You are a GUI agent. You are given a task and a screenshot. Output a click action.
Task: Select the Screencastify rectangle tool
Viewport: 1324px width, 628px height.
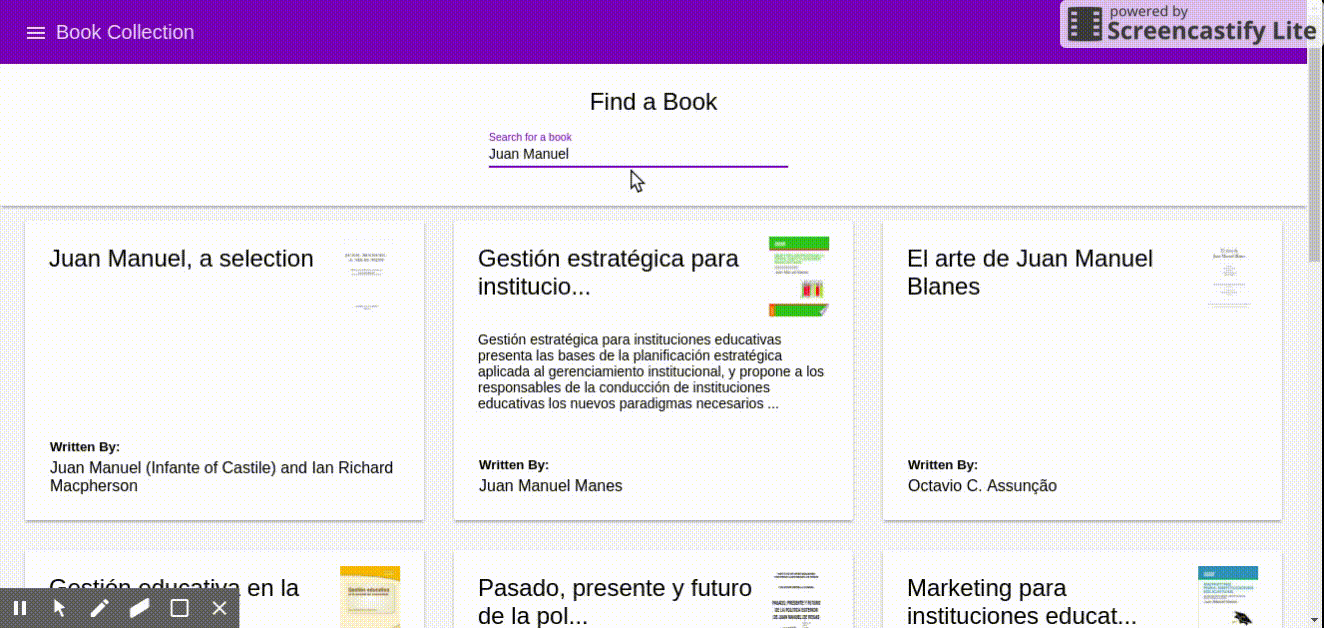(180, 608)
